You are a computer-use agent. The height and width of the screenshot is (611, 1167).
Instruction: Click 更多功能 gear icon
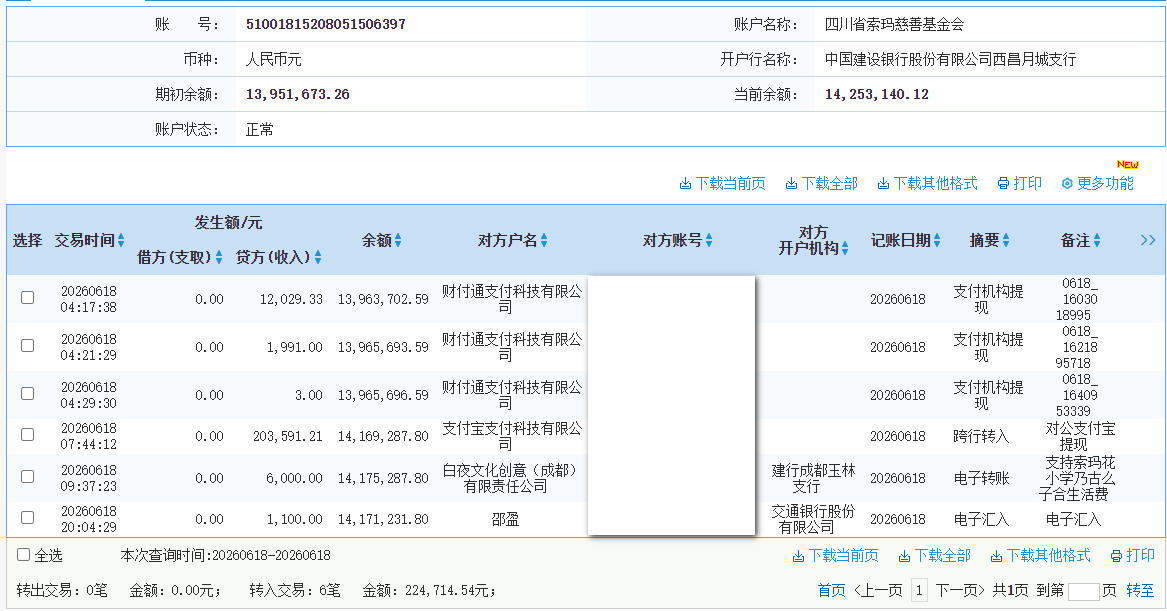coord(1067,184)
